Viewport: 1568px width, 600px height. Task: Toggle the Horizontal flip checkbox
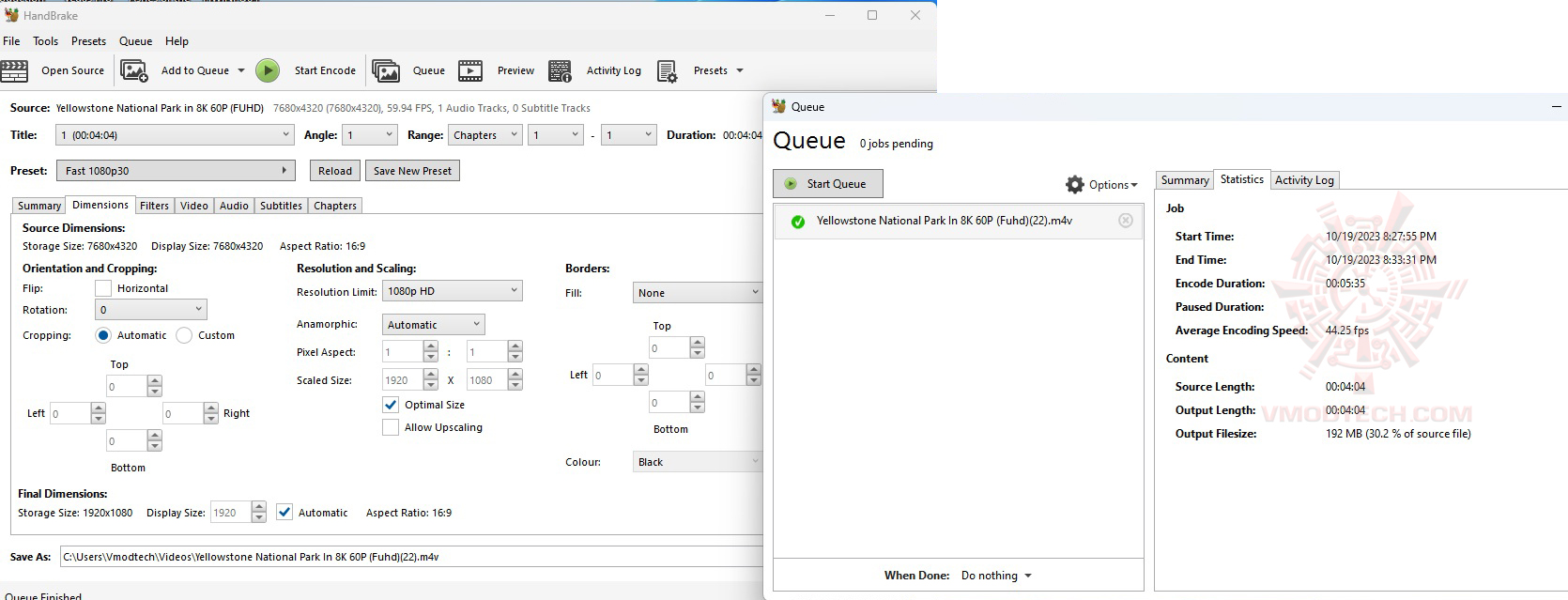pos(103,288)
